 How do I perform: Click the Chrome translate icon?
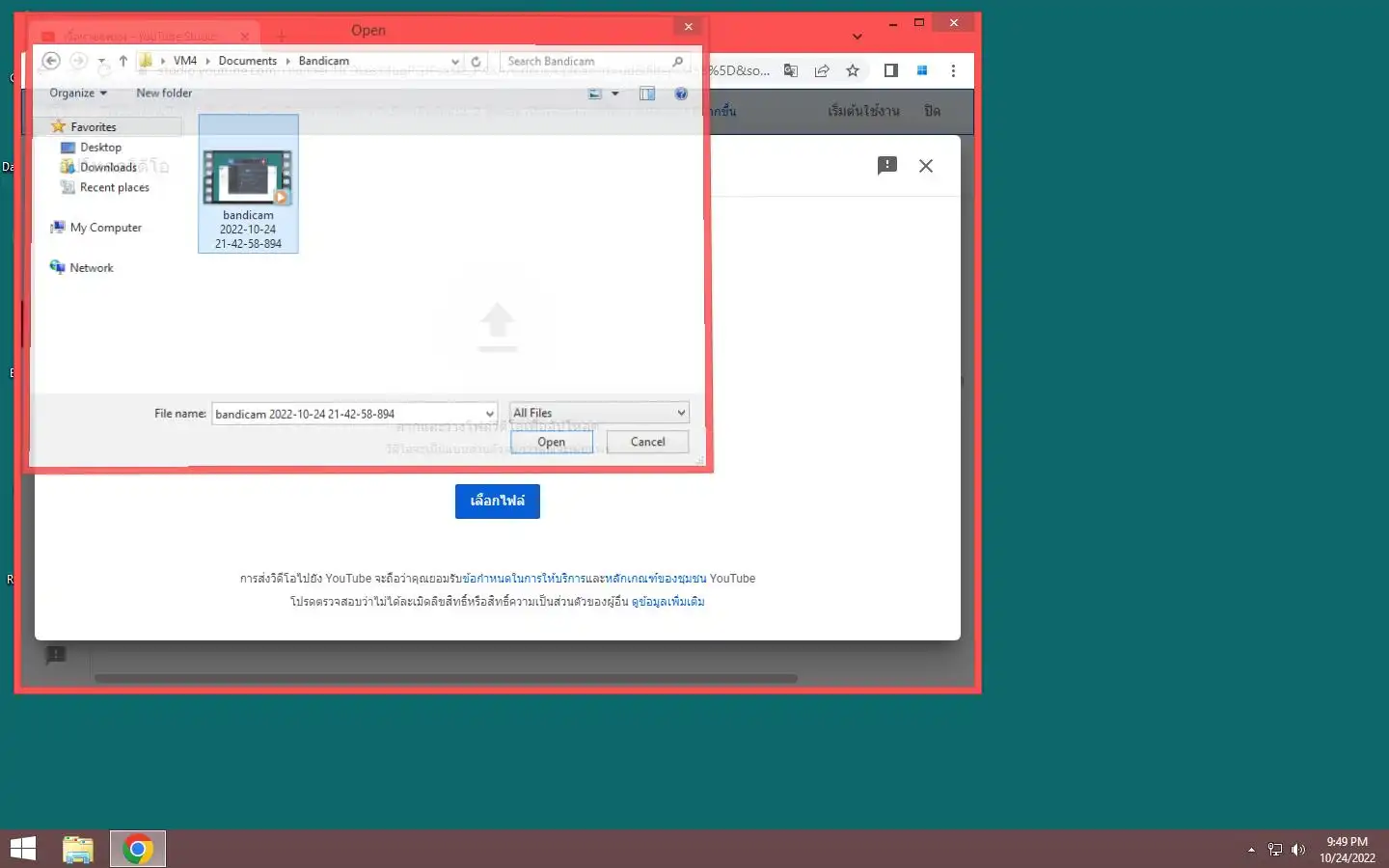click(791, 70)
